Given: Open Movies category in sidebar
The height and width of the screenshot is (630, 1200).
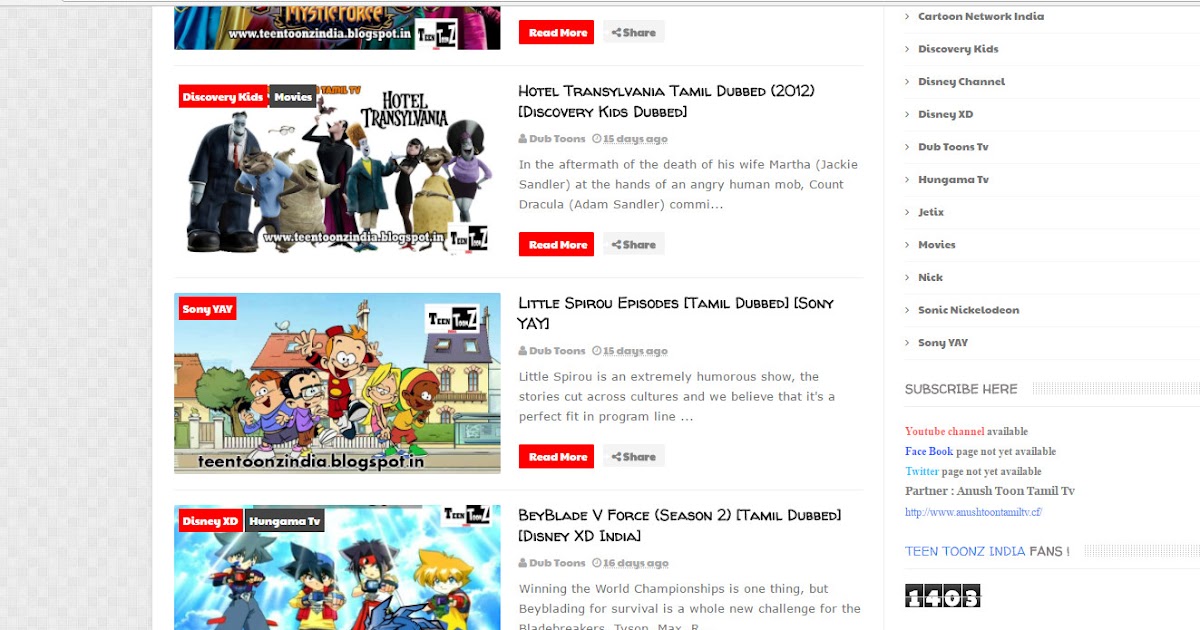Looking at the screenshot, I should coord(937,245).
